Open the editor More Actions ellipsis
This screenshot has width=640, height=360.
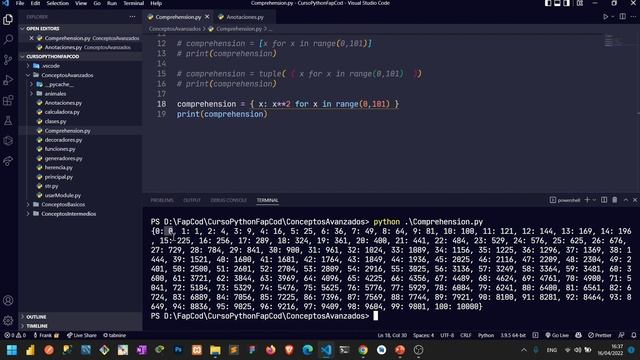pyautogui.click(x=633, y=17)
